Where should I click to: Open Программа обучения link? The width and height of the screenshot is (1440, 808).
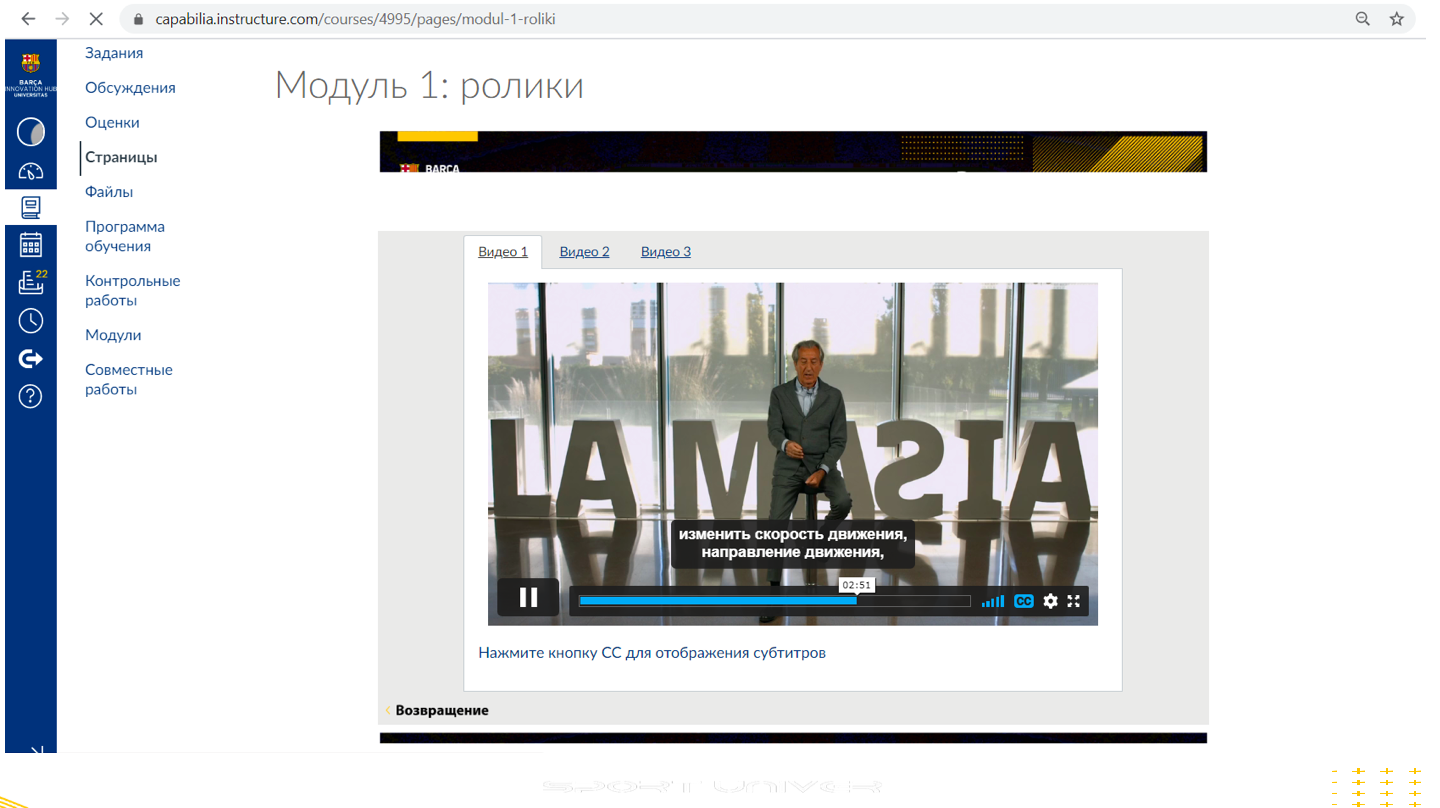(125, 236)
